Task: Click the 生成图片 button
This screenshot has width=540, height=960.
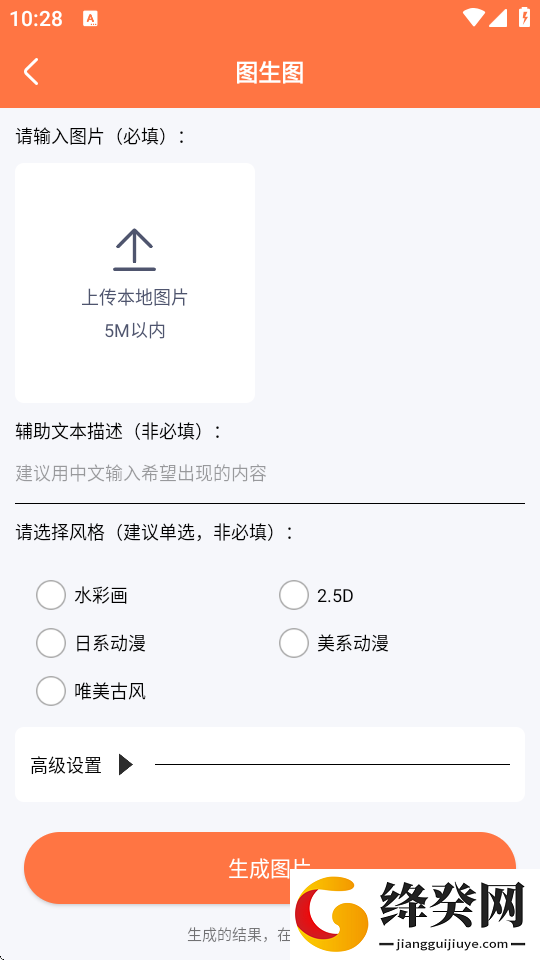Action: point(270,868)
